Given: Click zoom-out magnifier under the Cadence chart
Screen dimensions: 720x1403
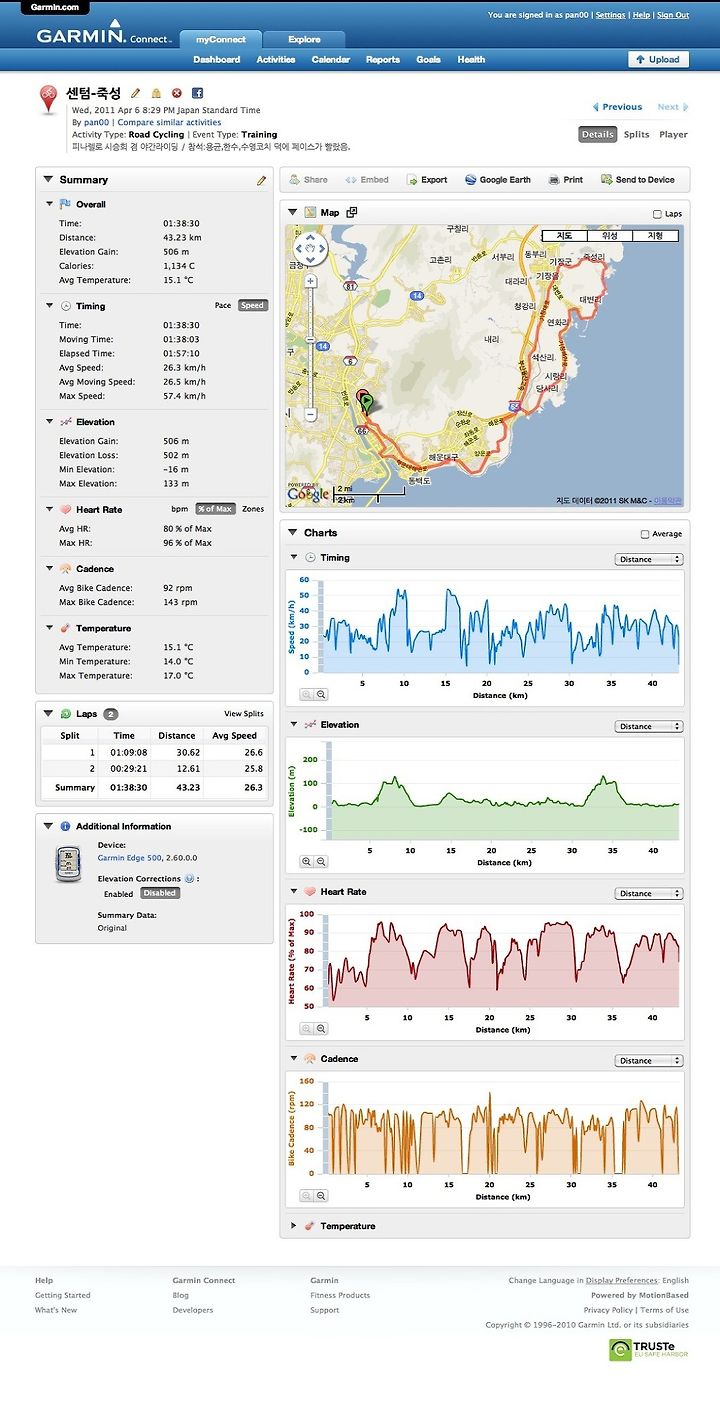Looking at the screenshot, I should (x=321, y=1195).
